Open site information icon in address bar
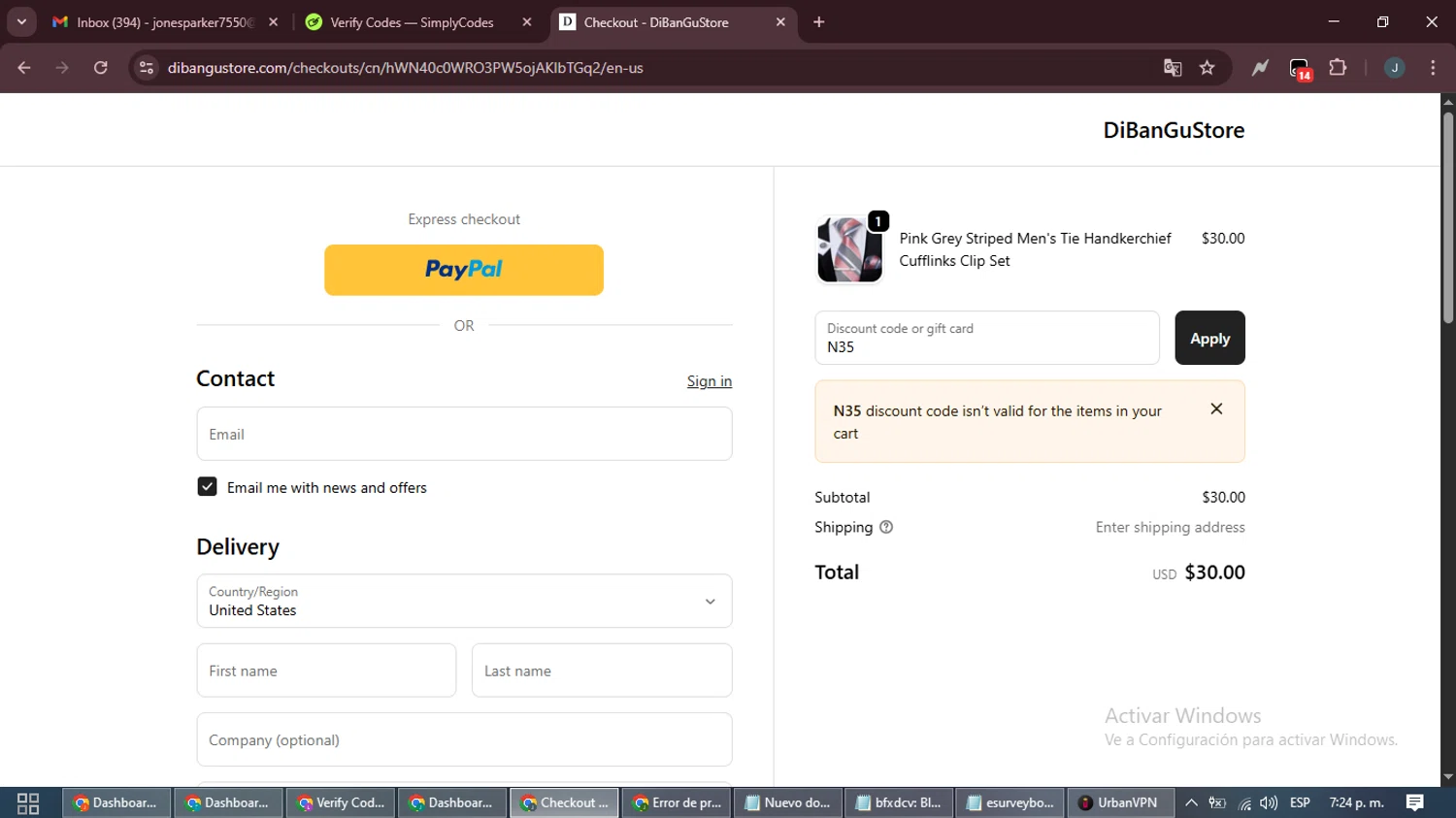This screenshot has height=818, width=1456. (x=147, y=68)
